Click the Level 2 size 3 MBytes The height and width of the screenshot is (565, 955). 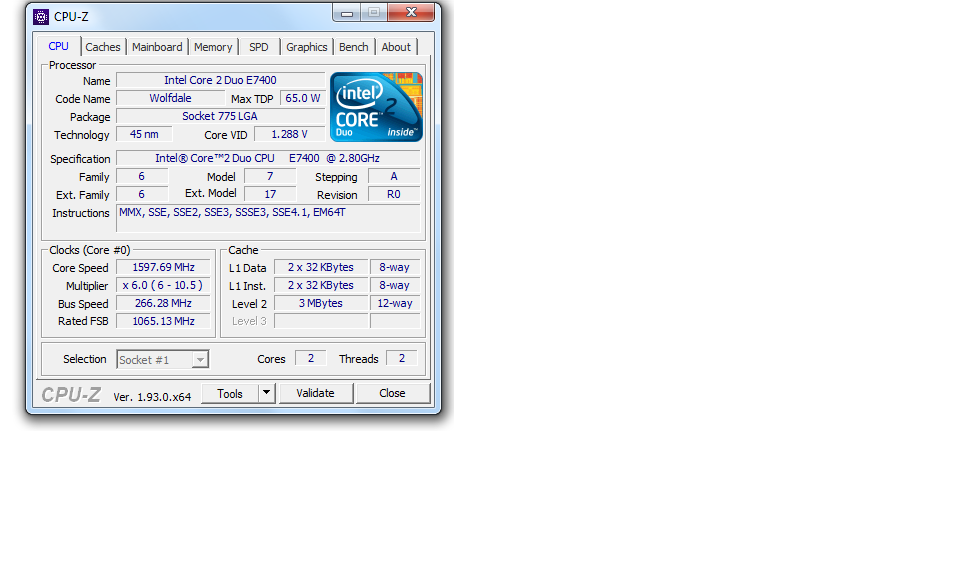click(321, 303)
